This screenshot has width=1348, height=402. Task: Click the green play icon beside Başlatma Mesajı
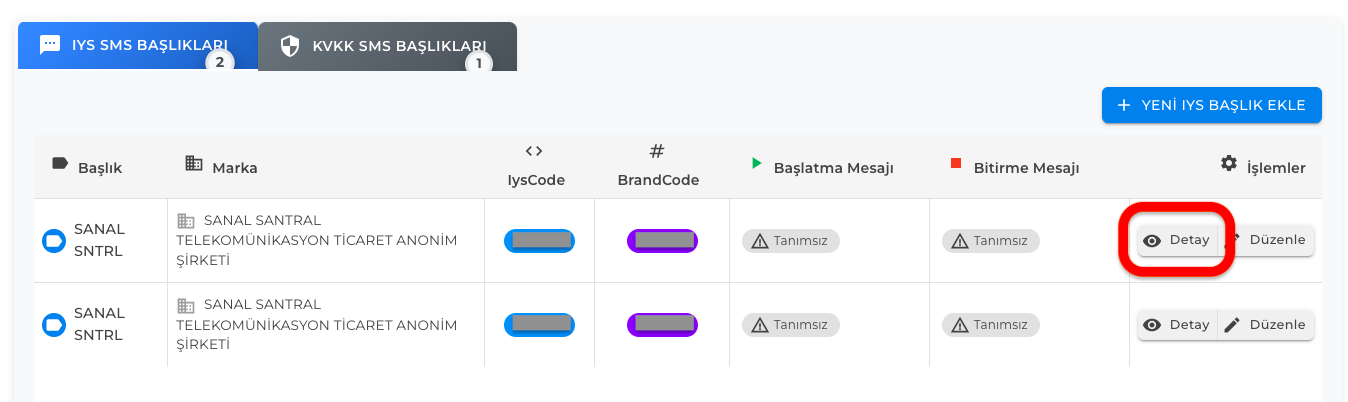[x=757, y=163]
